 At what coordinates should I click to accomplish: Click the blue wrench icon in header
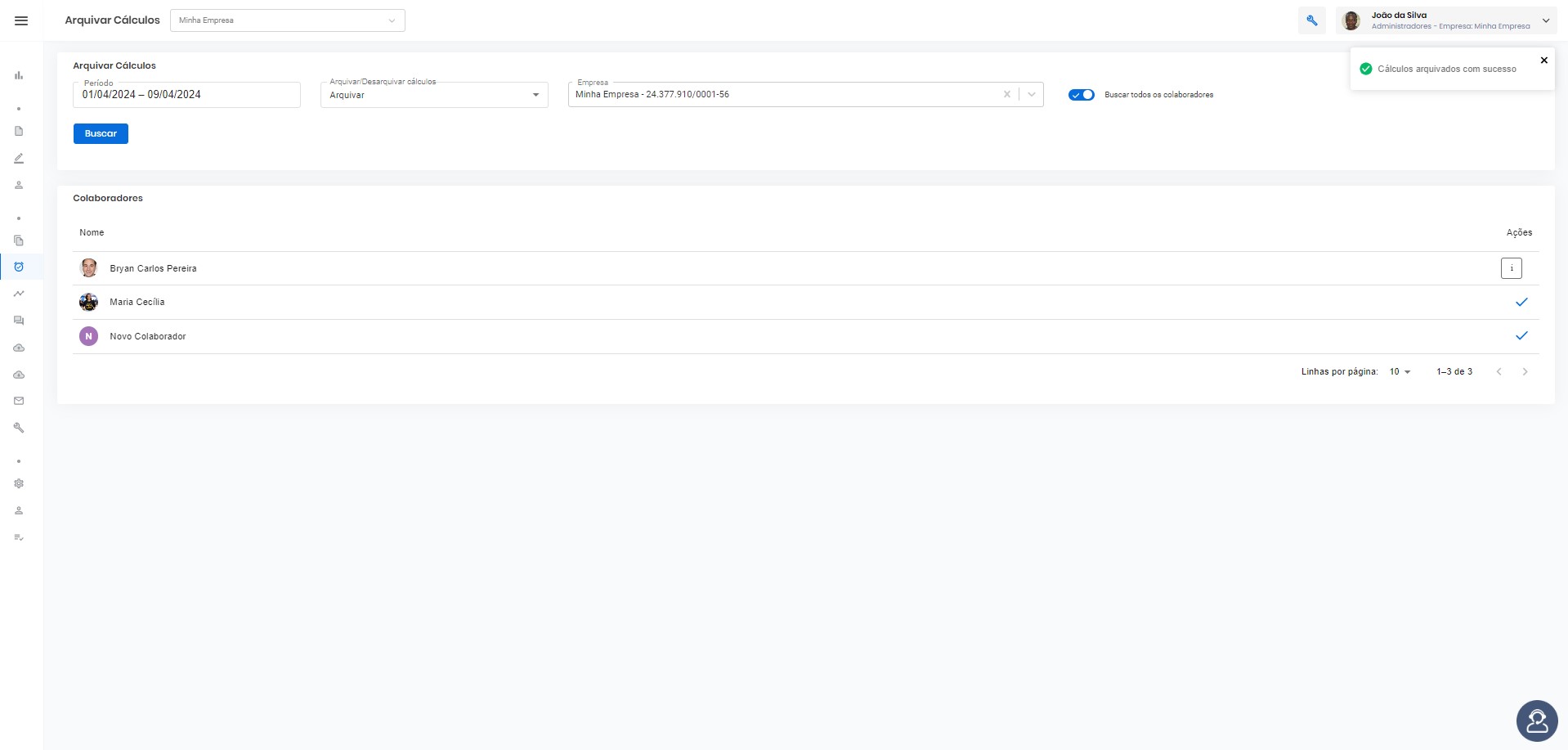pos(1311,20)
